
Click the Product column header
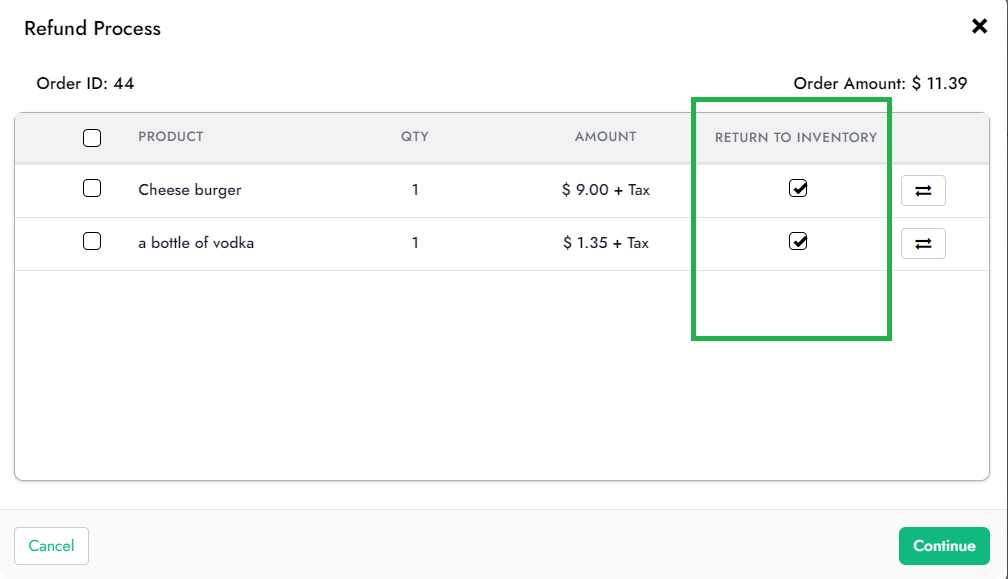171,137
